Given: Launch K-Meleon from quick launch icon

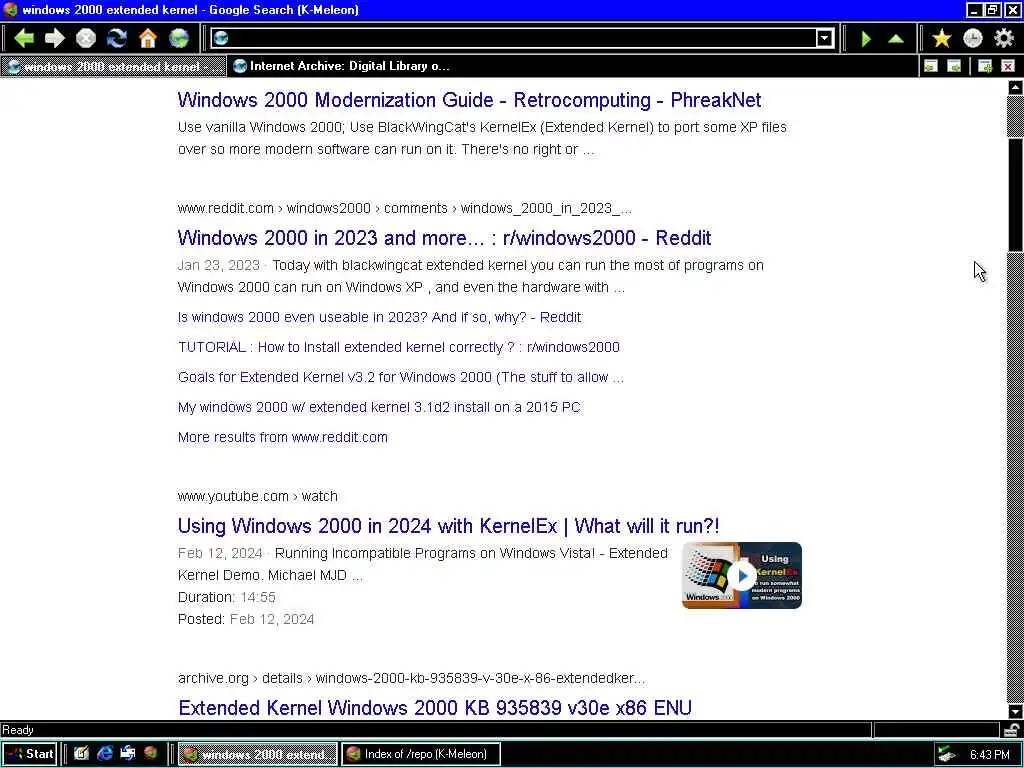Looking at the screenshot, I should pos(151,754).
